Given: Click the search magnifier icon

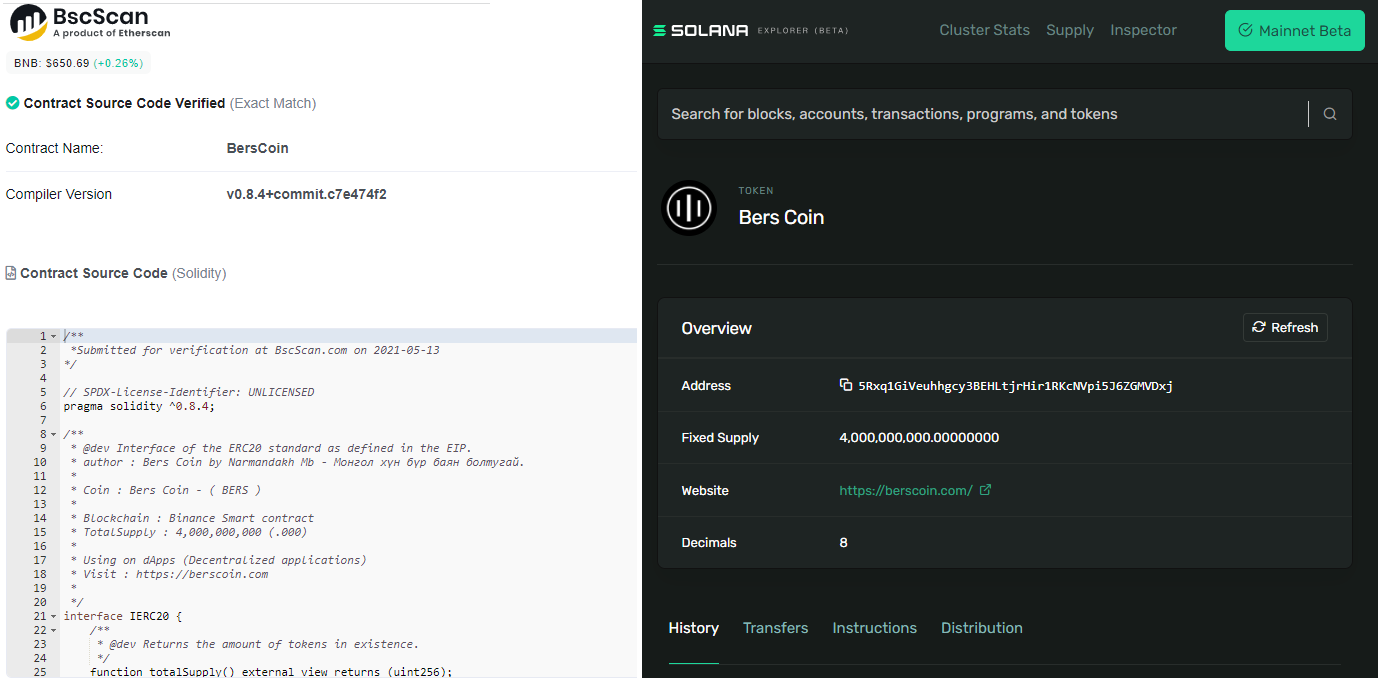Looking at the screenshot, I should [x=1329, y=114].
